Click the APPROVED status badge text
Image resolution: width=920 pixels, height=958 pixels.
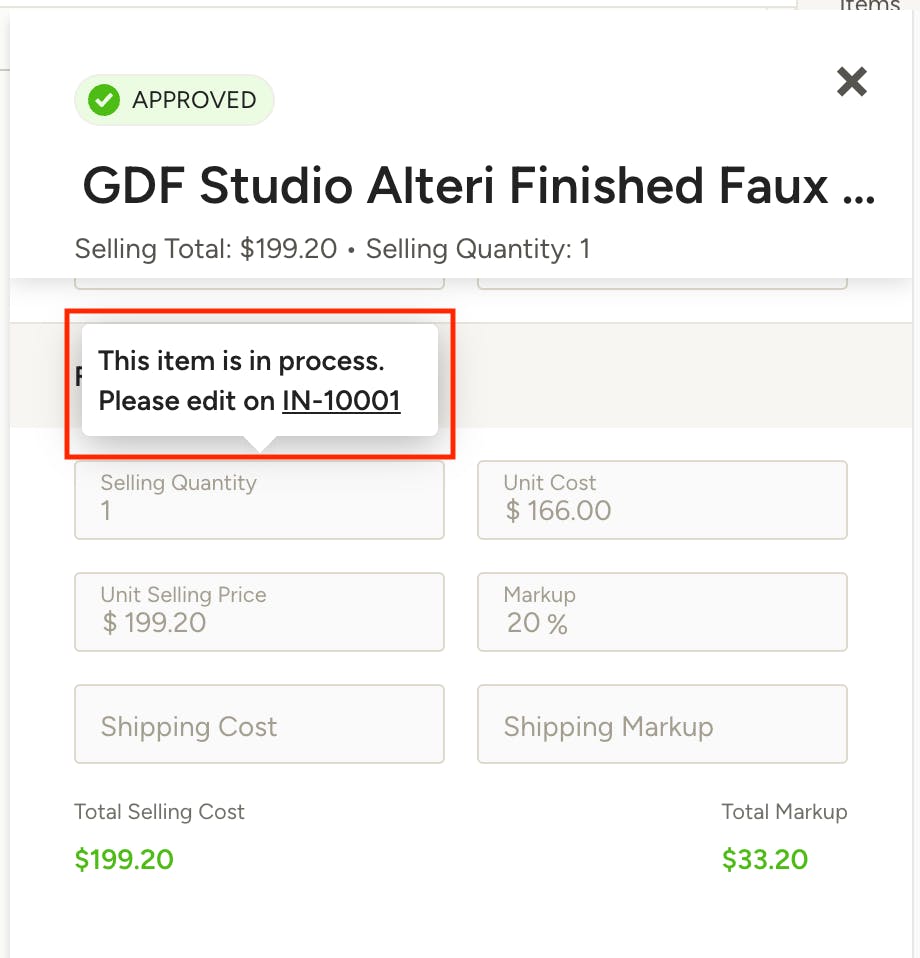click(194, 100)
